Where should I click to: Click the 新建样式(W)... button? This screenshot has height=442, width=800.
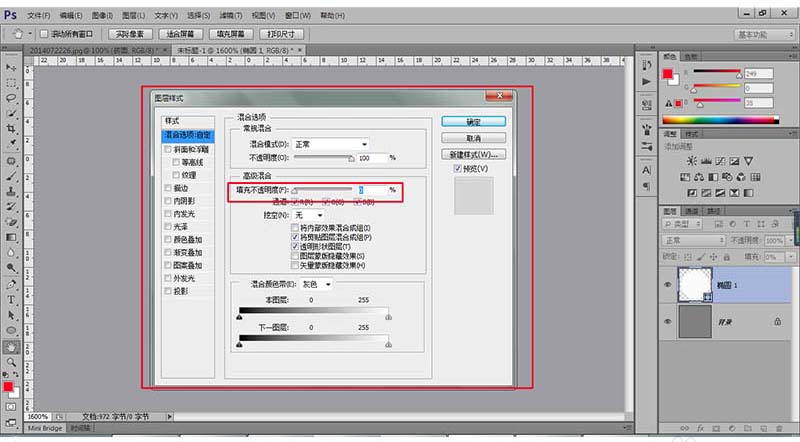(473, 154)
